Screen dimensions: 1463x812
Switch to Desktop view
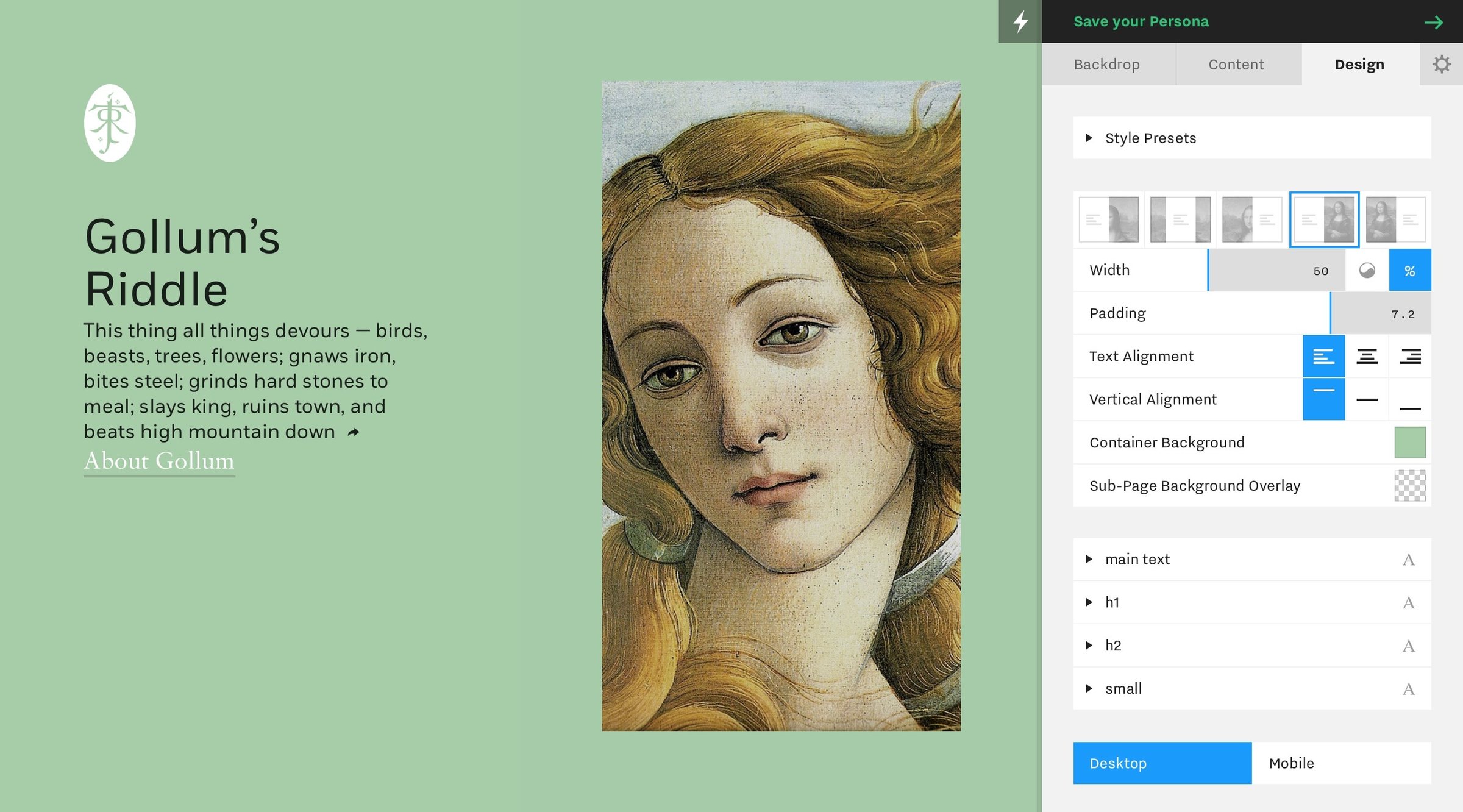[1162, 763]
